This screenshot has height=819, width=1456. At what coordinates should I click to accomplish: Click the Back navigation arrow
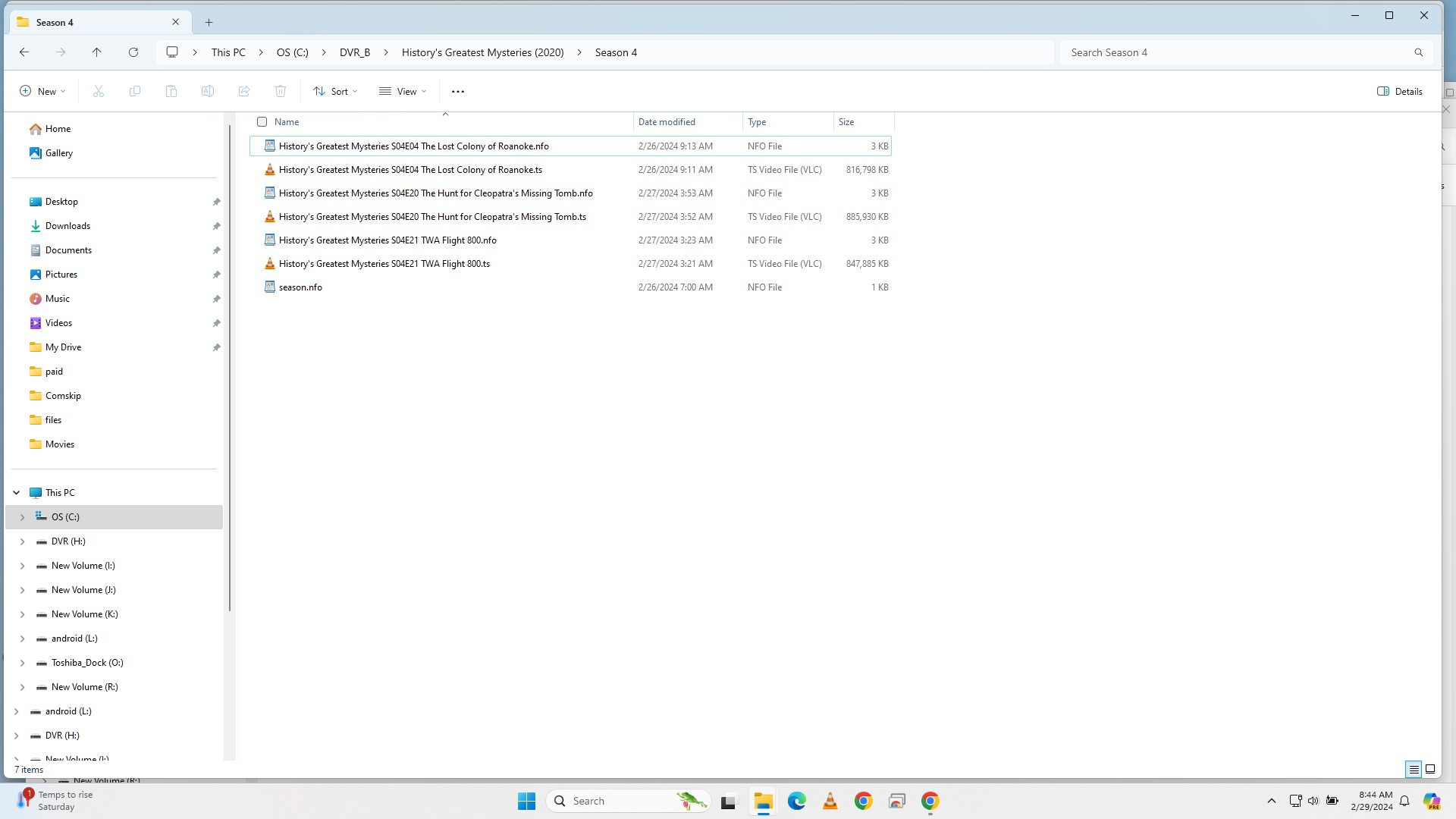click(24, 52)
